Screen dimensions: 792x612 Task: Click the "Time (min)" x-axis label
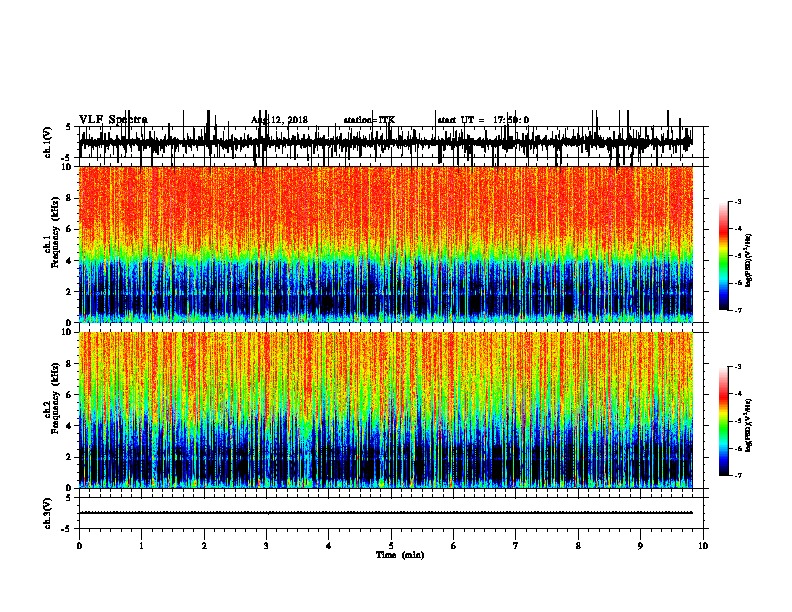point(400,555)
